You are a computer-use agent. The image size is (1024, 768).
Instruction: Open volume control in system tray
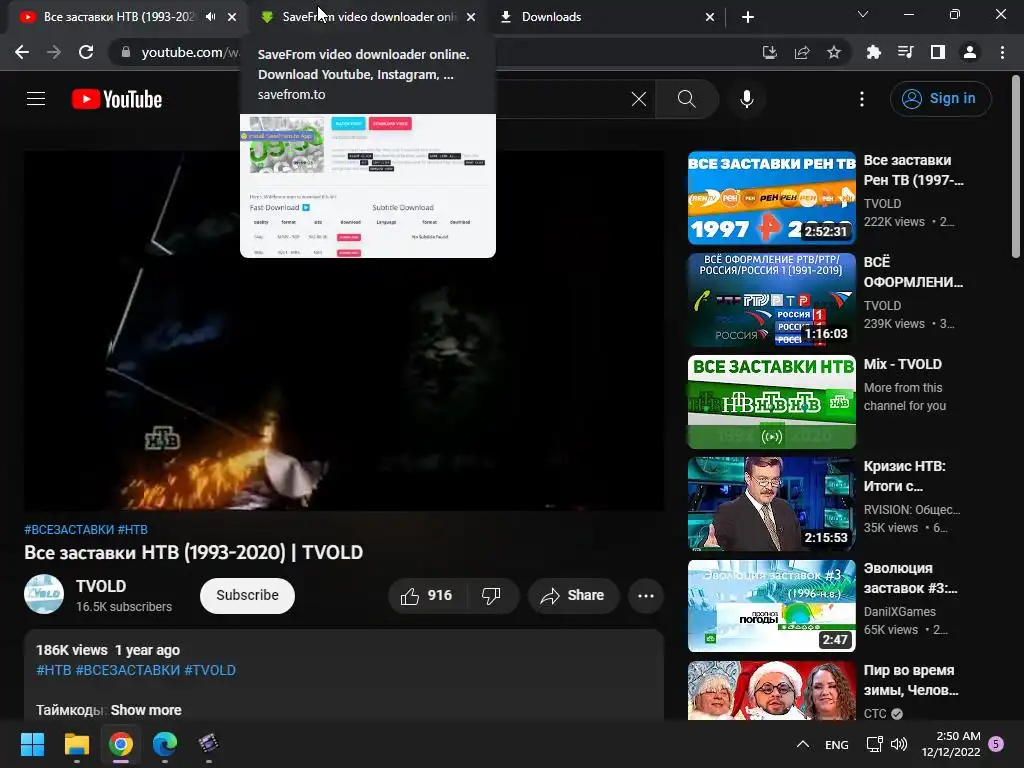[x=899, y=744]
